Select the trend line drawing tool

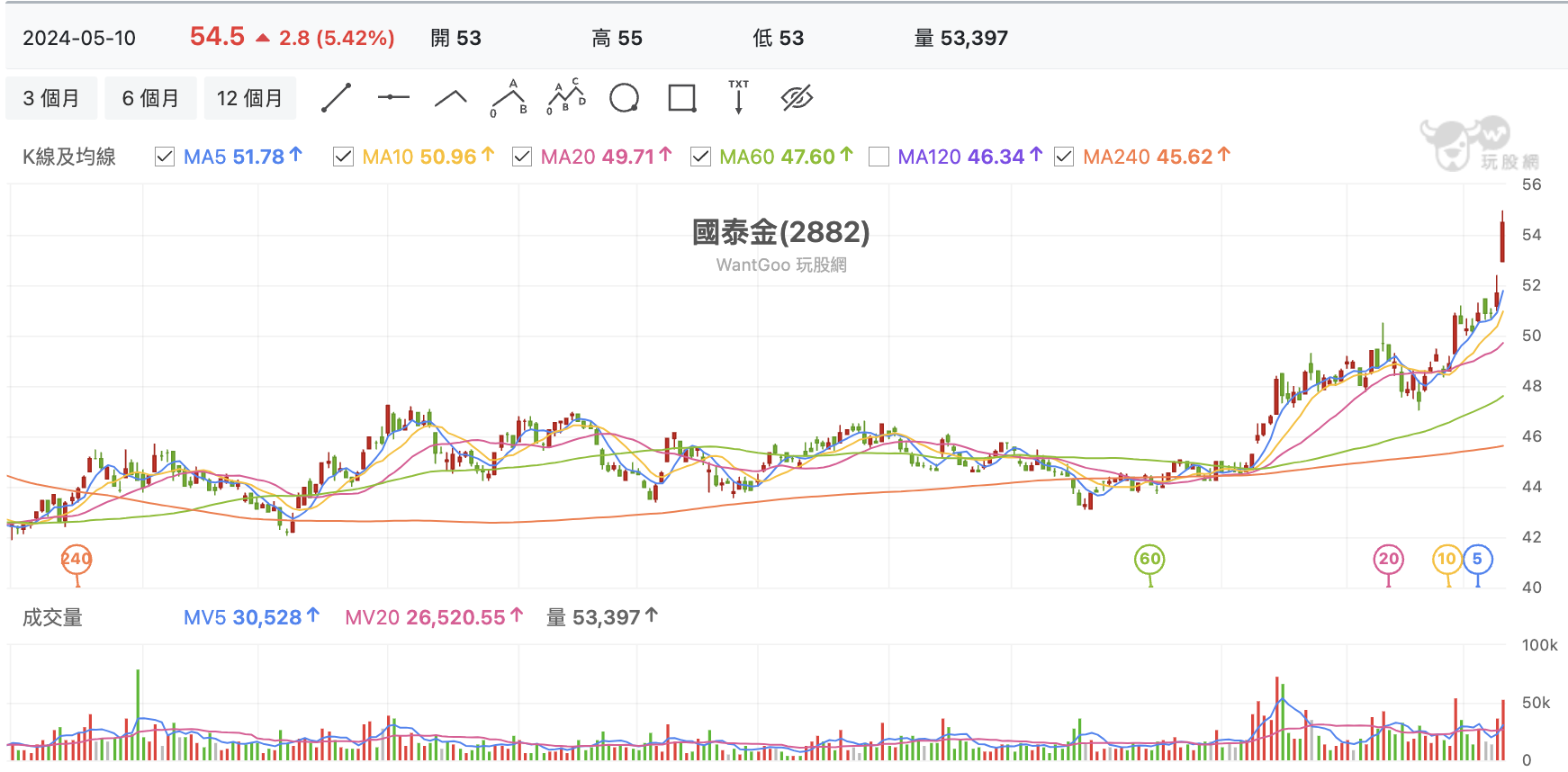pos(336,98)
